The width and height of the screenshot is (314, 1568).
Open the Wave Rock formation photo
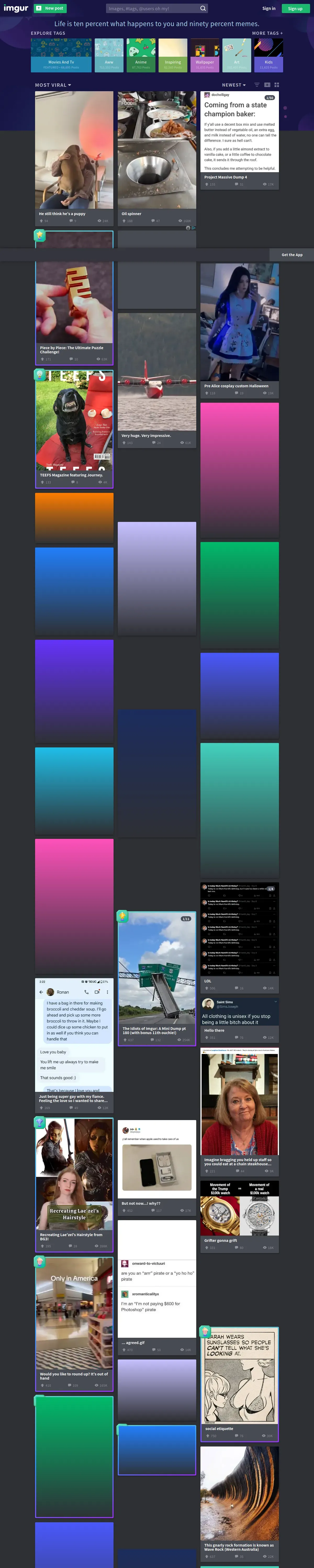[240, 1494]
